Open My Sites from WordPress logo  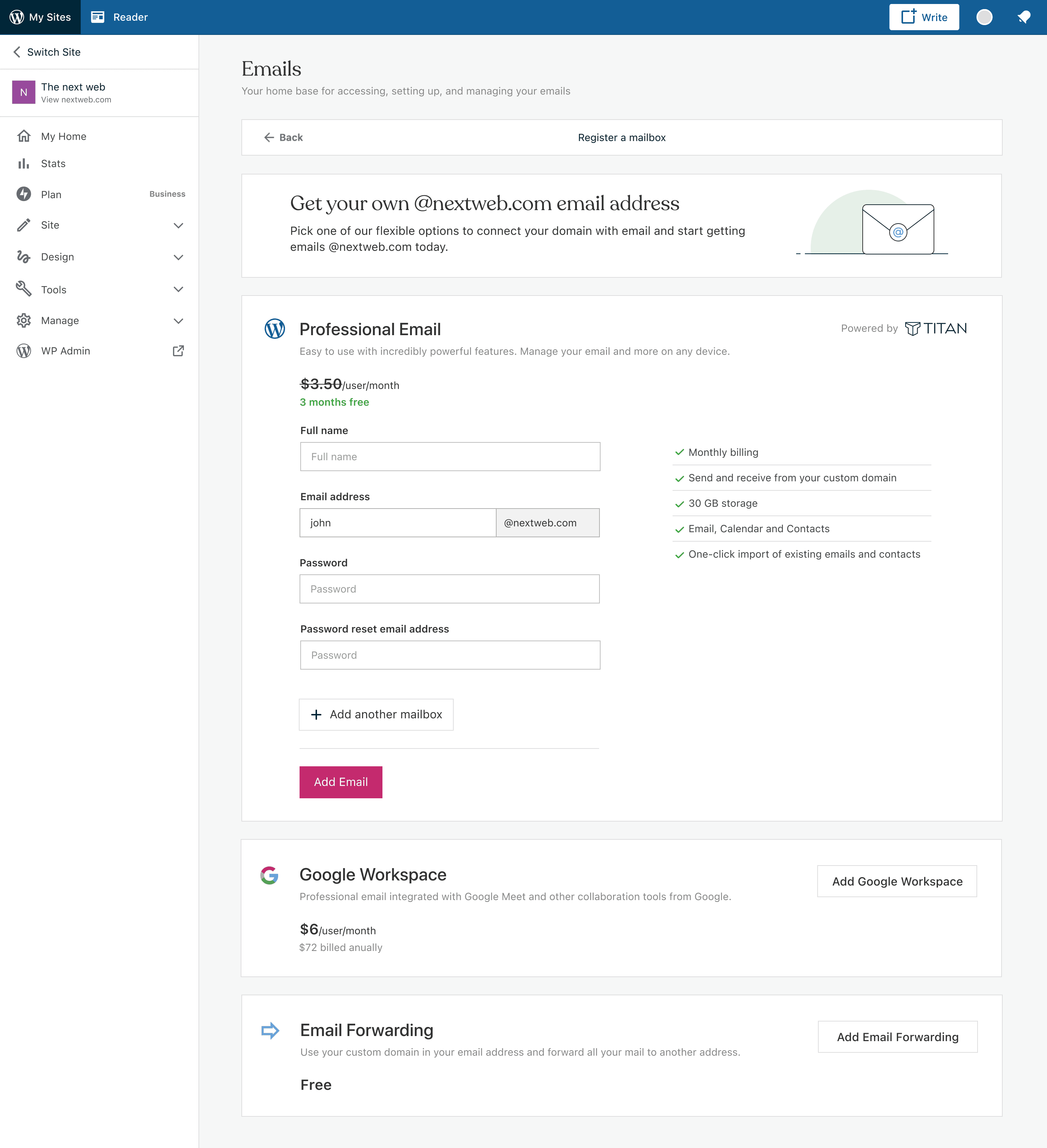(x=17, y=17)
